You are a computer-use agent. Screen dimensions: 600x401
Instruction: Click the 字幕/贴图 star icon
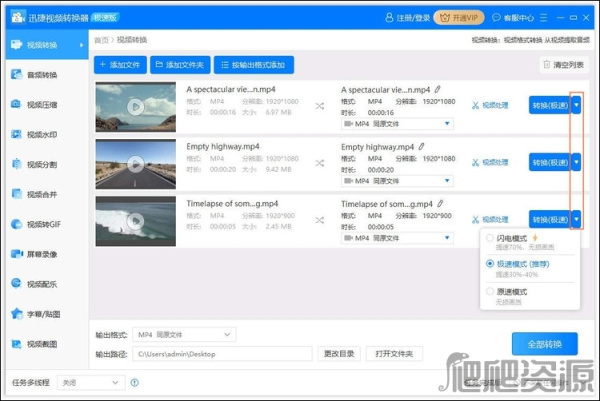click(16, 313)
